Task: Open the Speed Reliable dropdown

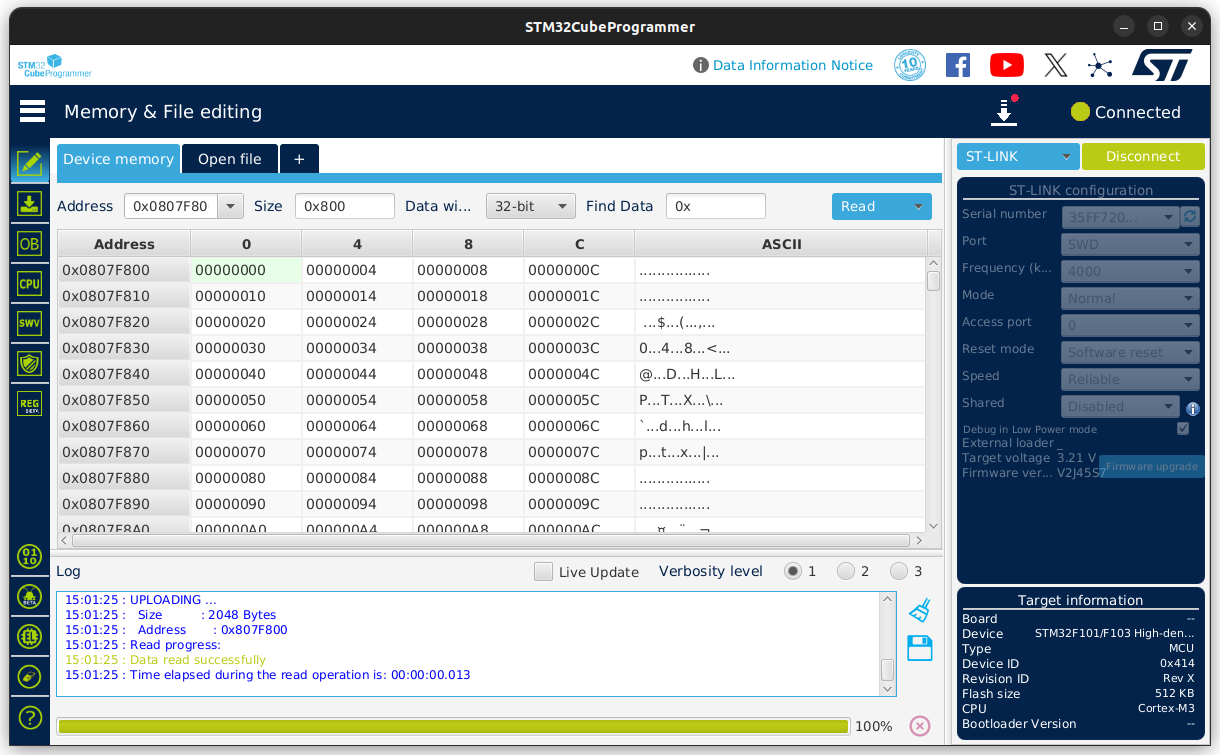Action: tap(1129, 379)
